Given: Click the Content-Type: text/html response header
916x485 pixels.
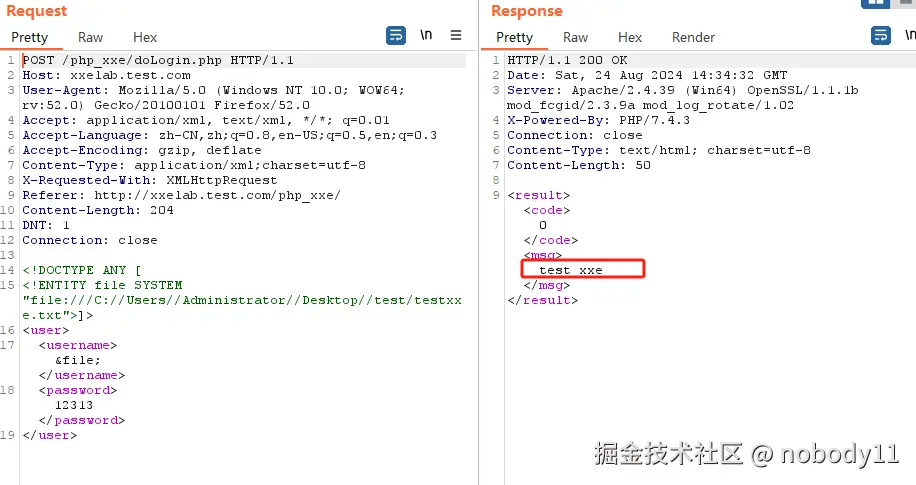Looking at the screenshot, I should pyautogui.click(x=659, y=150).
